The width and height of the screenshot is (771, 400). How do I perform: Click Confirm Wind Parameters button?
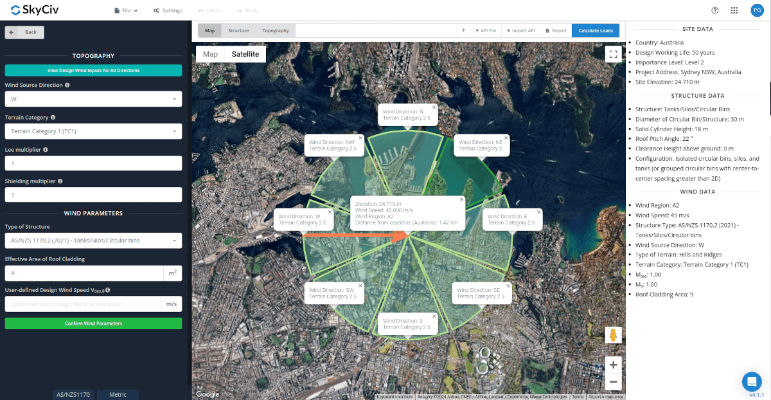pos(93,323)
